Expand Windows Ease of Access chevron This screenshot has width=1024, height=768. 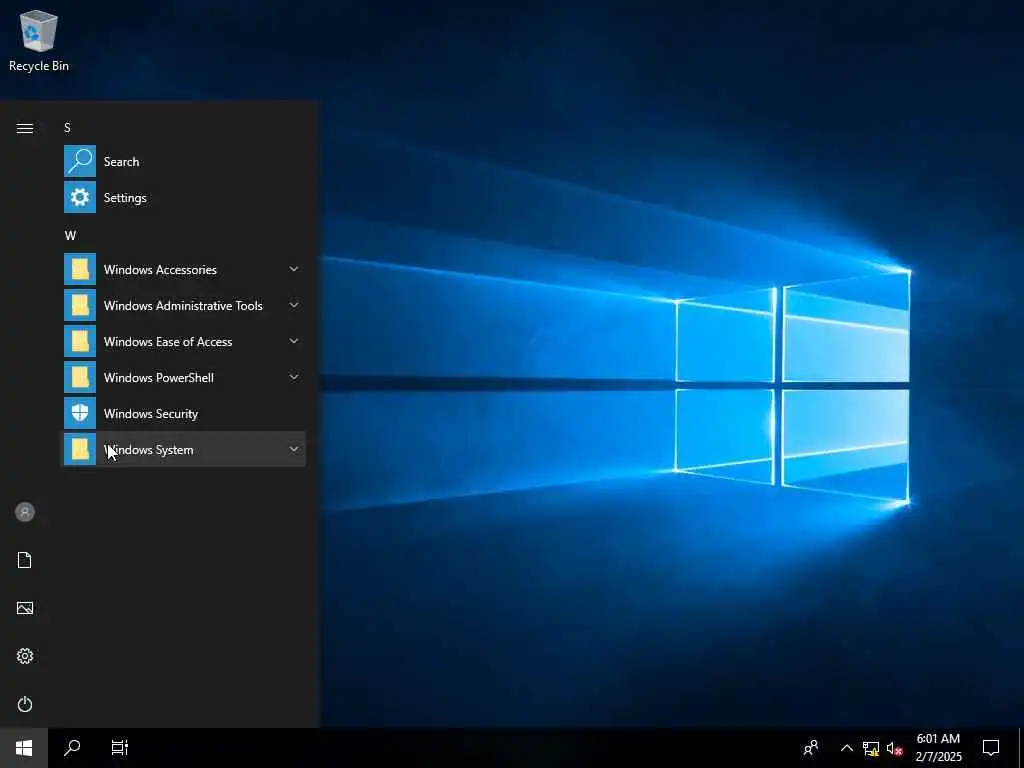pos(294,341)
